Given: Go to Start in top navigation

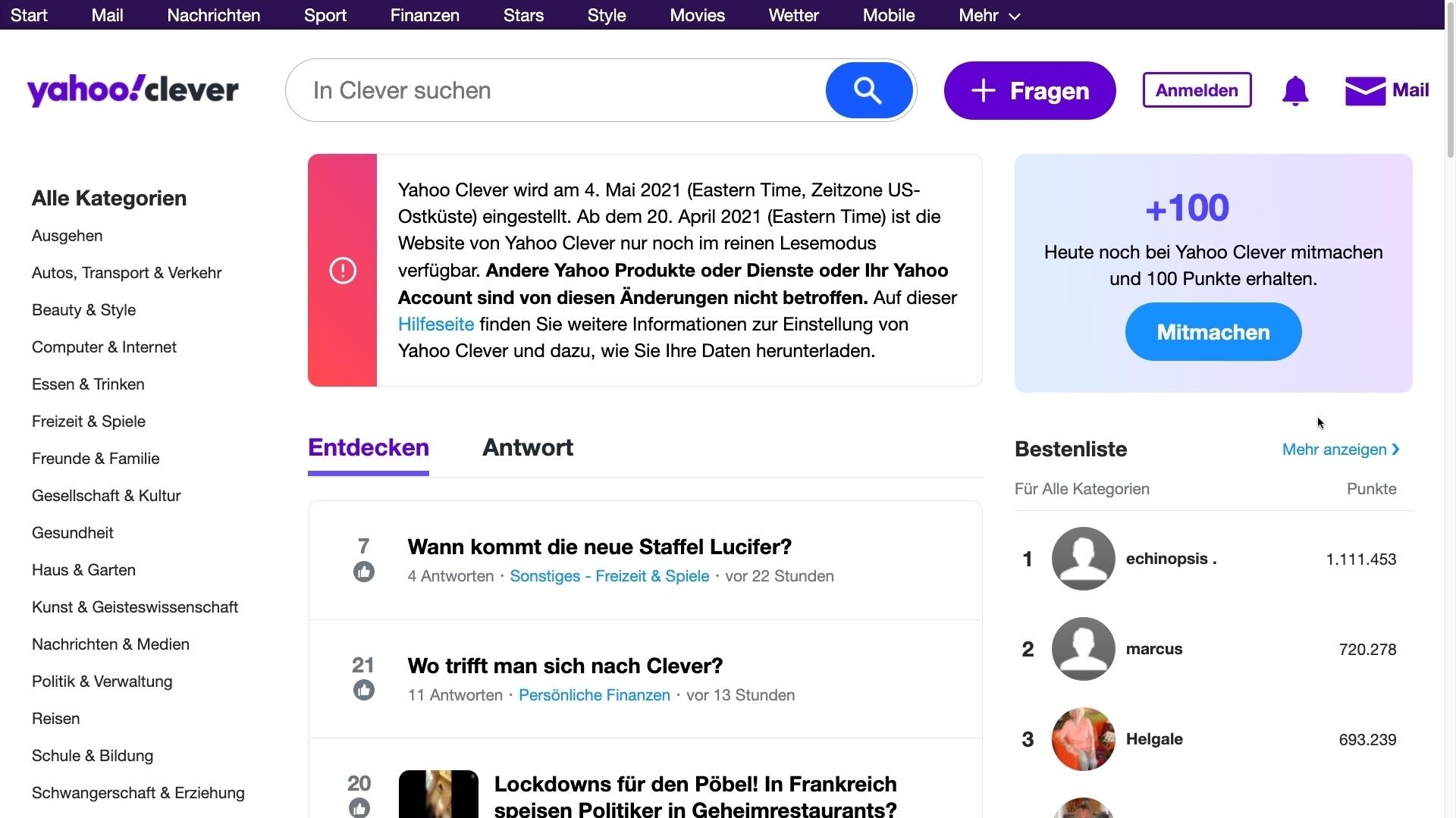Looking at the screenshot, I should click(29, 15).
